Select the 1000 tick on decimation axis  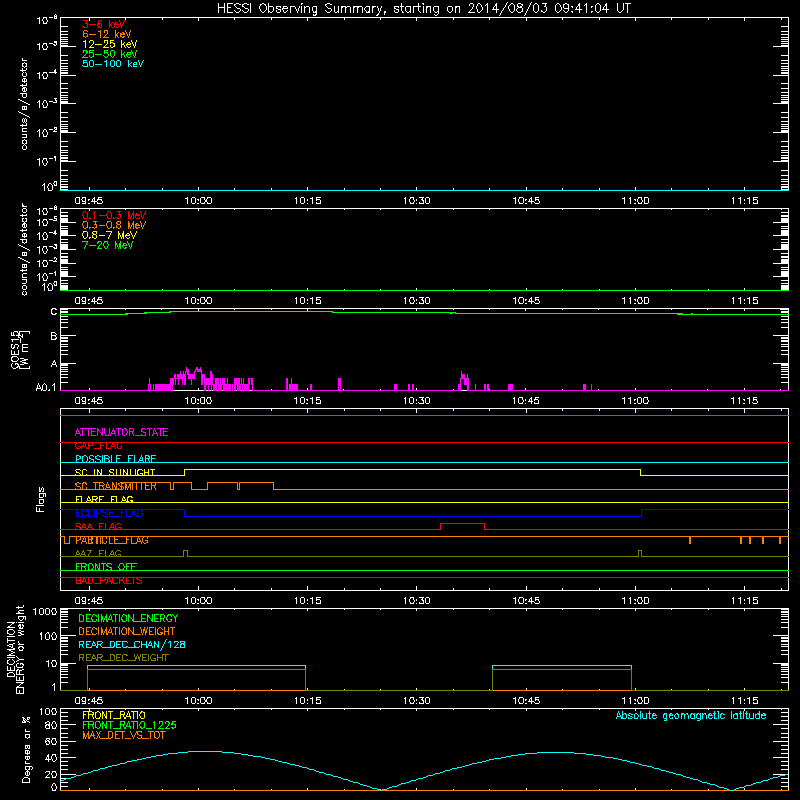tap(45, 611)
